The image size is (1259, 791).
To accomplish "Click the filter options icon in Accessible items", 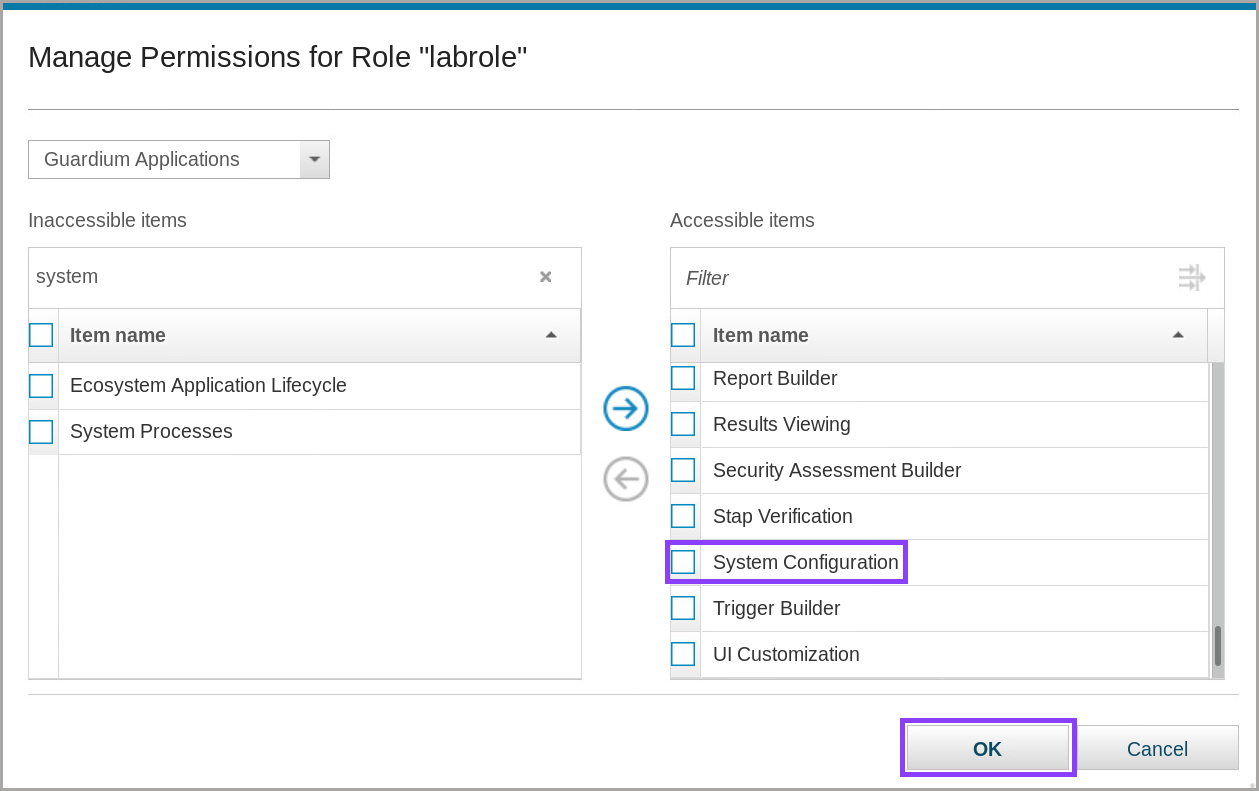I will pos(1191,278).
